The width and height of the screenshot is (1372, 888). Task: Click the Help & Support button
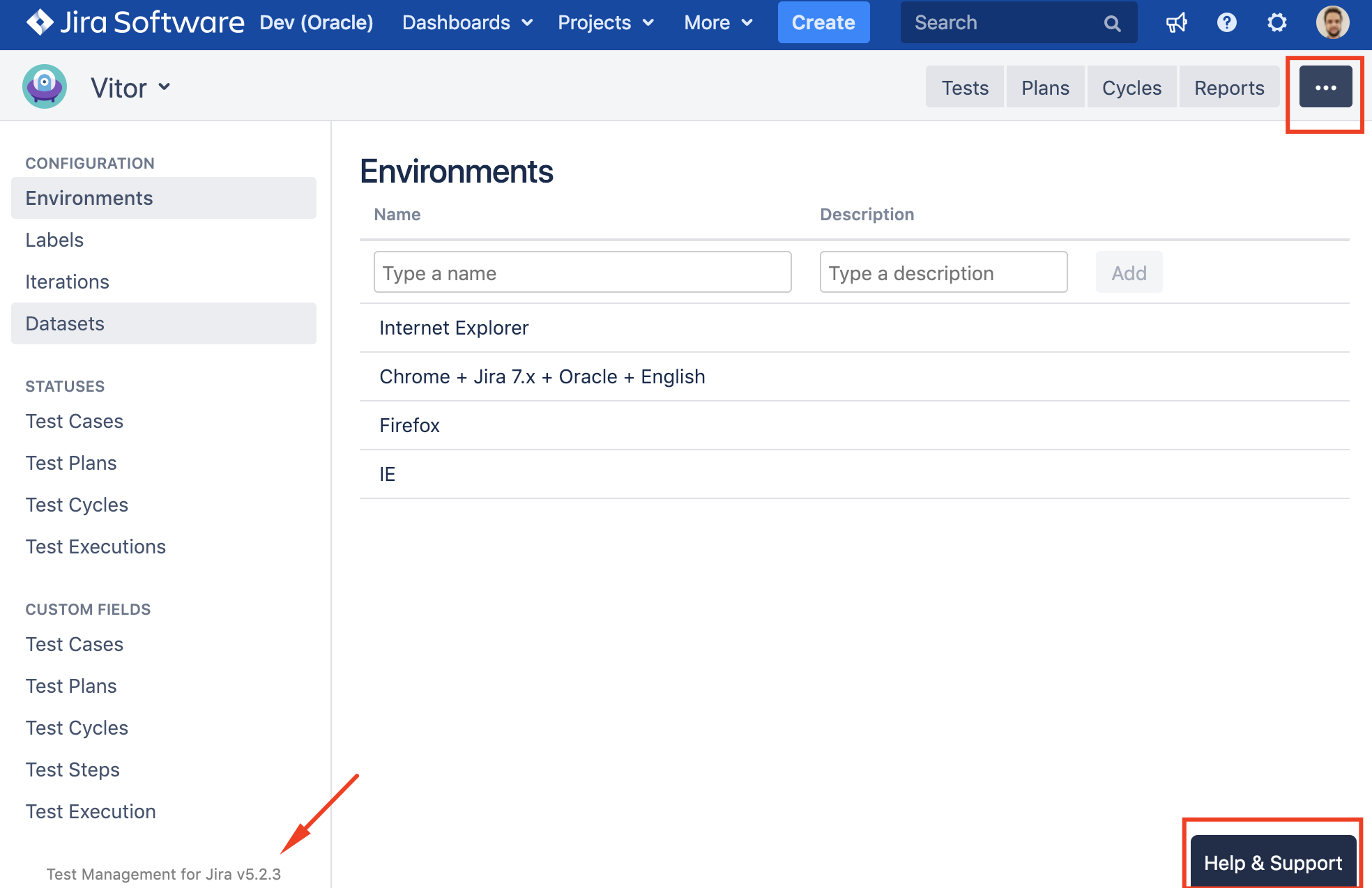point(1272,863)
